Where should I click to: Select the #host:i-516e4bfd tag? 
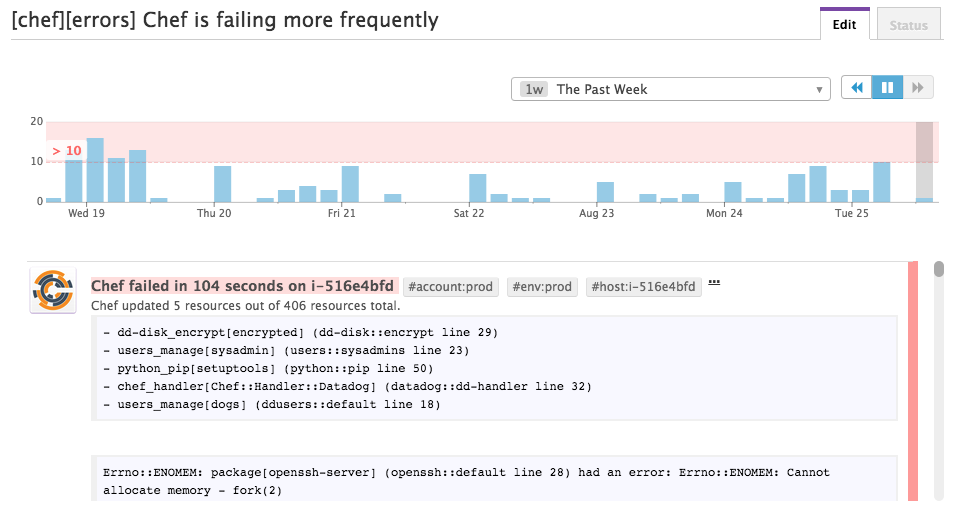pos(643,286)
